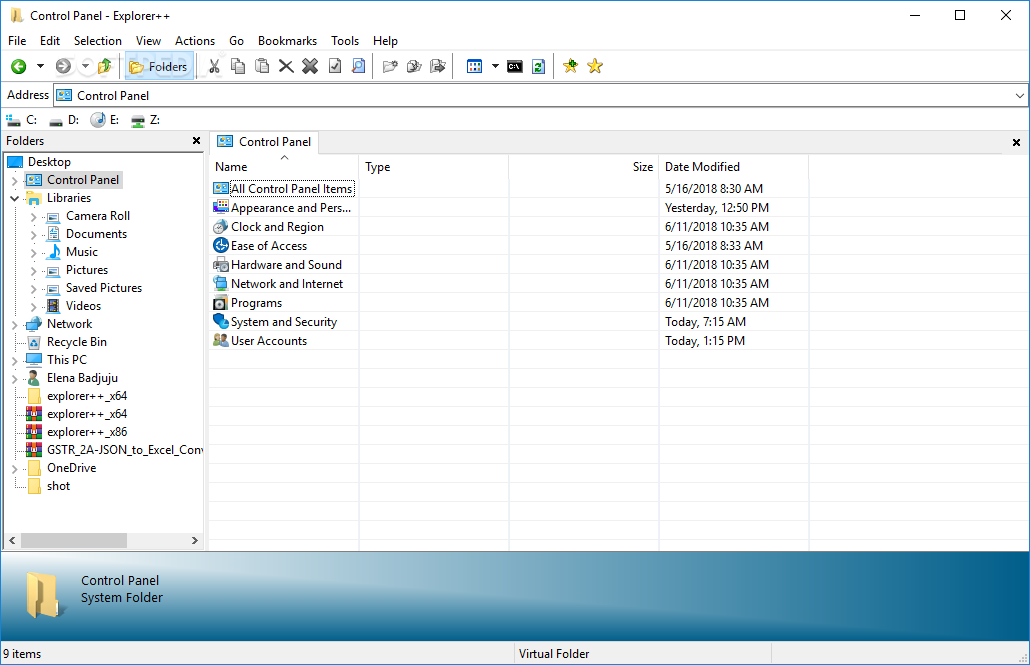
Task: Expand the OneDrive tree node
Action: pyautogui.click(x=14, y=469)
